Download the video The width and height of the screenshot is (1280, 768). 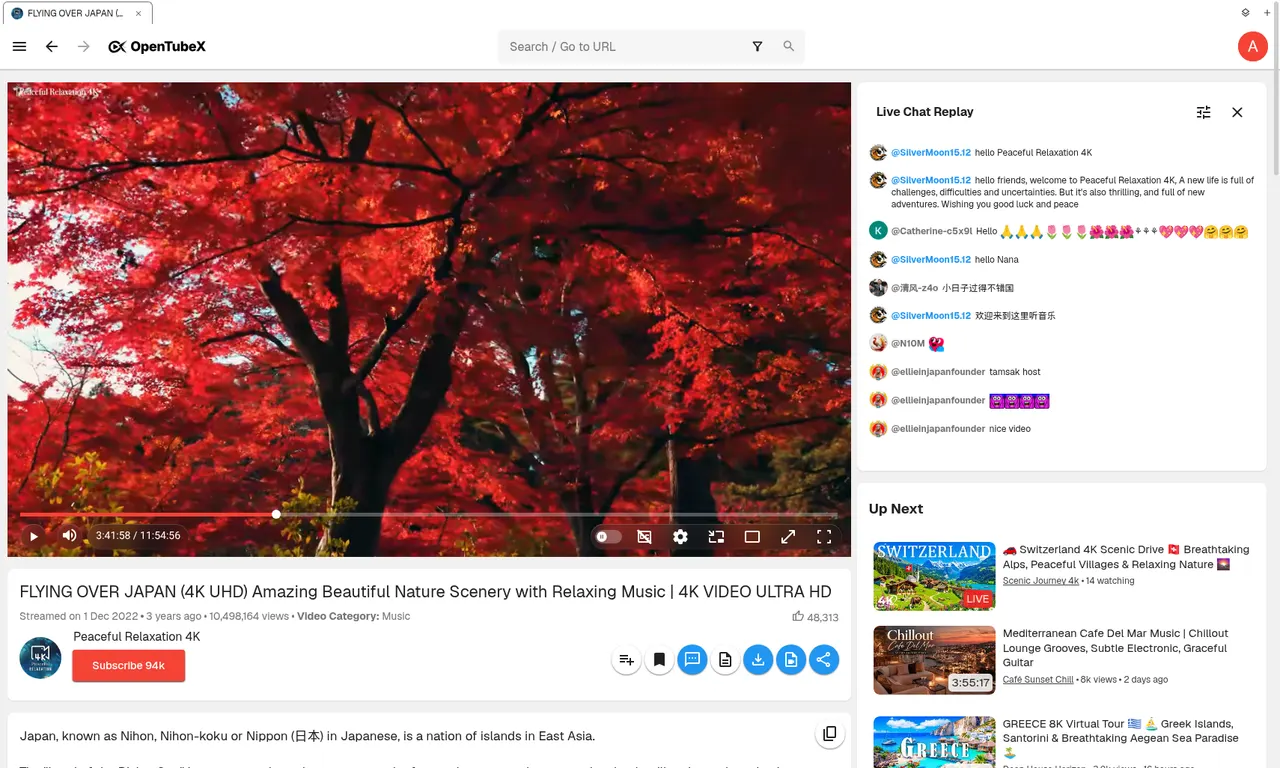(x=758, y=660)
